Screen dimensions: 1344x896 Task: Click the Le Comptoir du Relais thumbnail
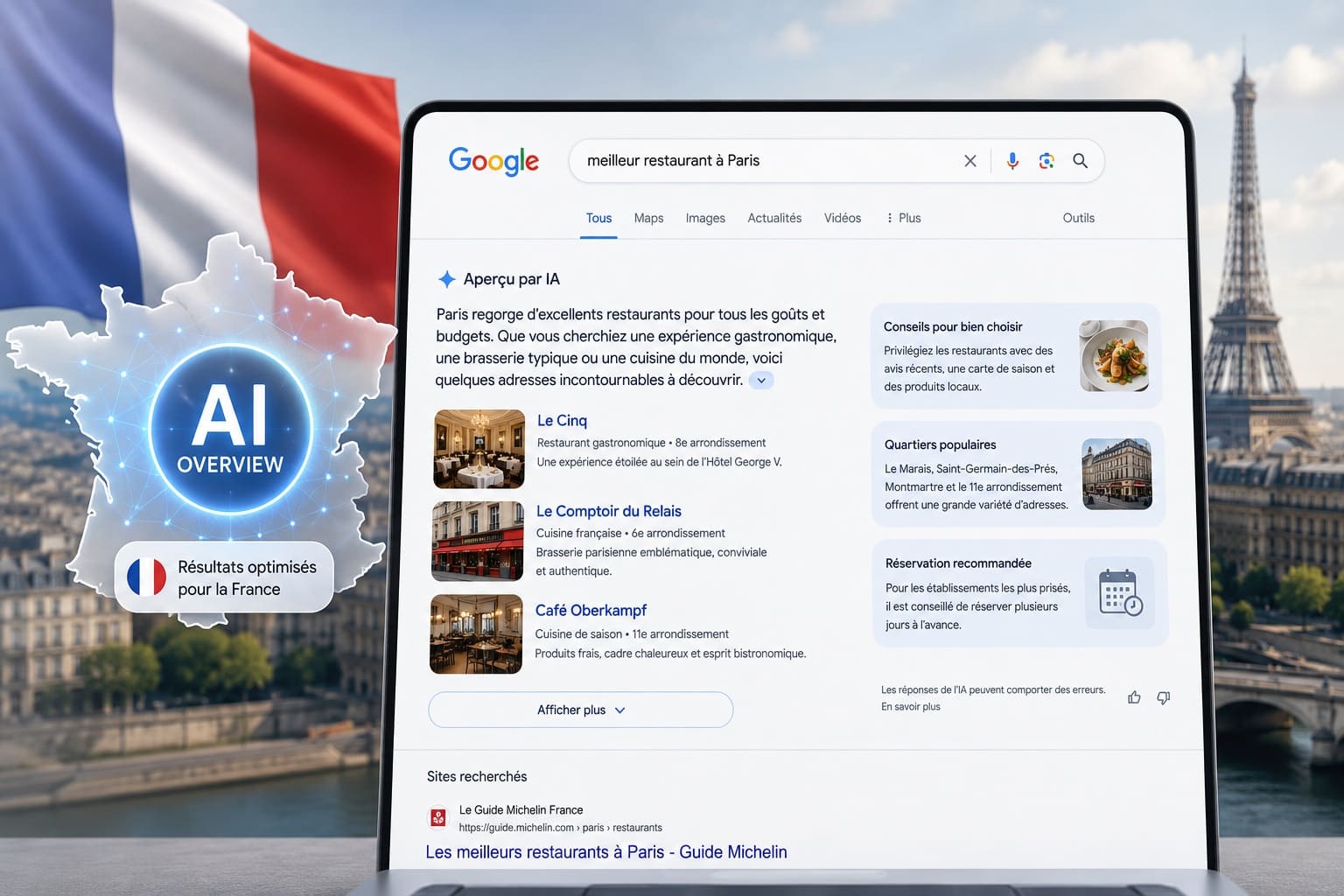pyautogui.click(x=478, y=541)
